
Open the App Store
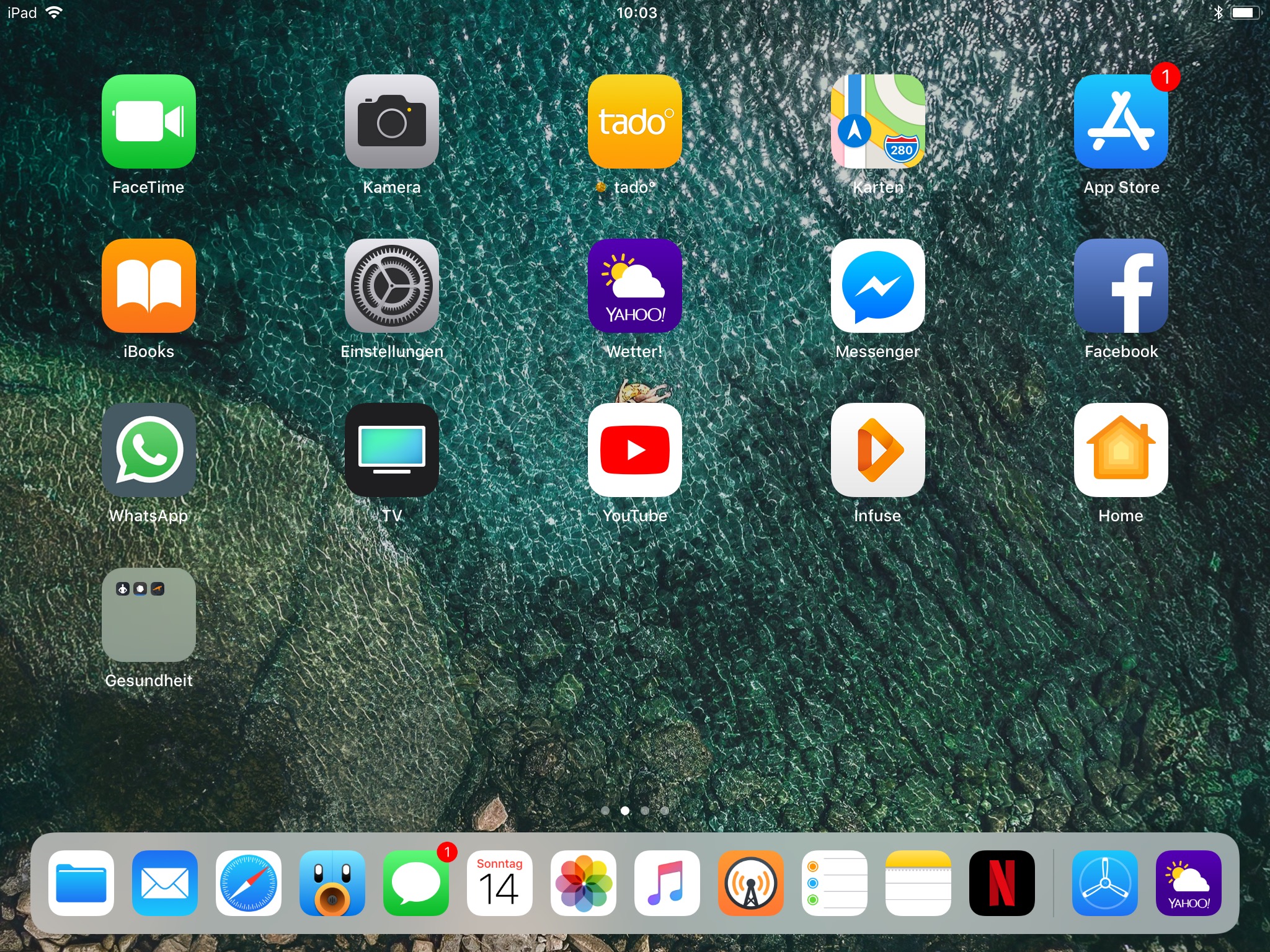point(1121,121)
